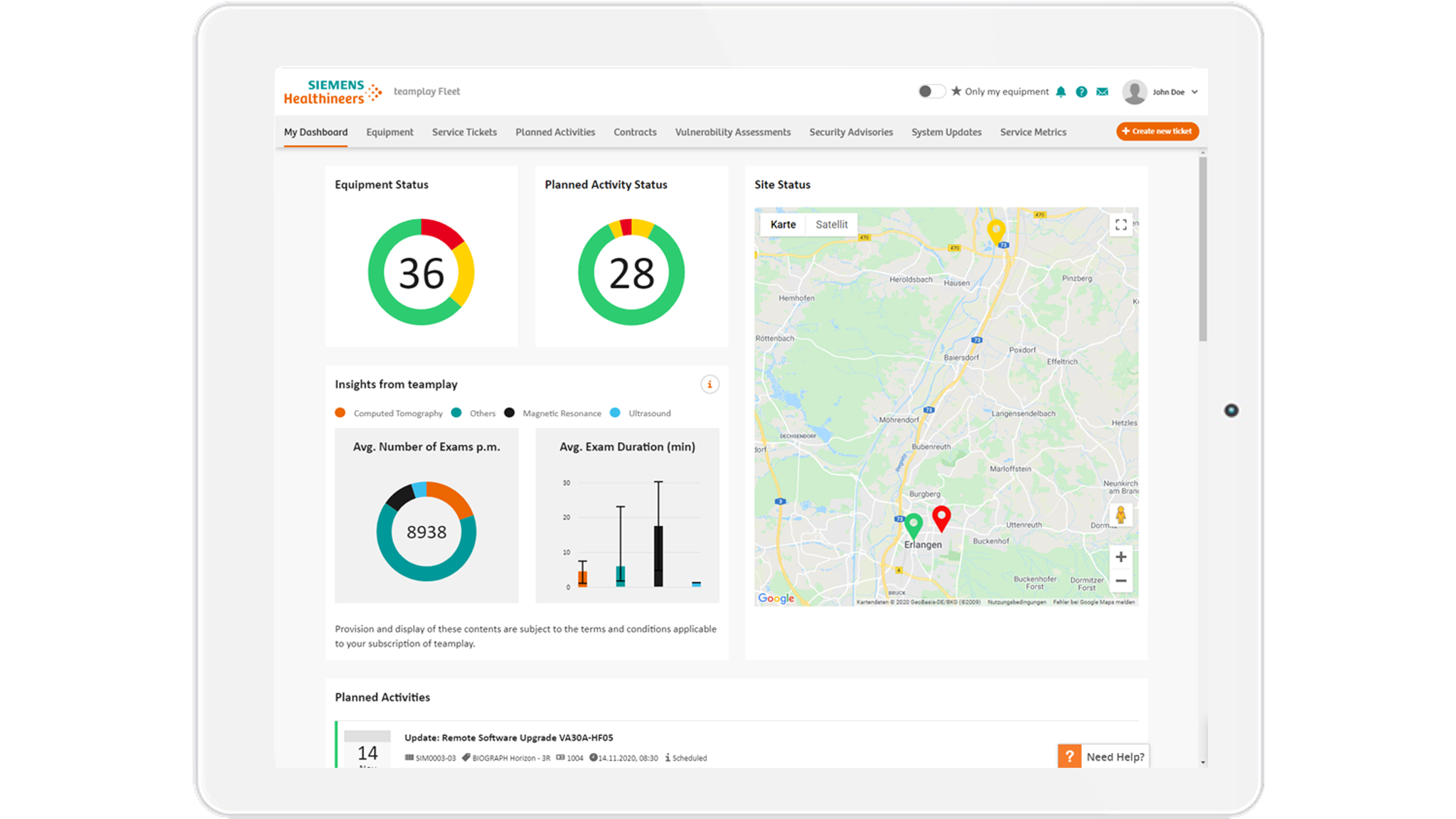The height and width of the screenshot is (819, 1456).
Task: Click the envelope message icon in header
Action: pos(1103,91)
